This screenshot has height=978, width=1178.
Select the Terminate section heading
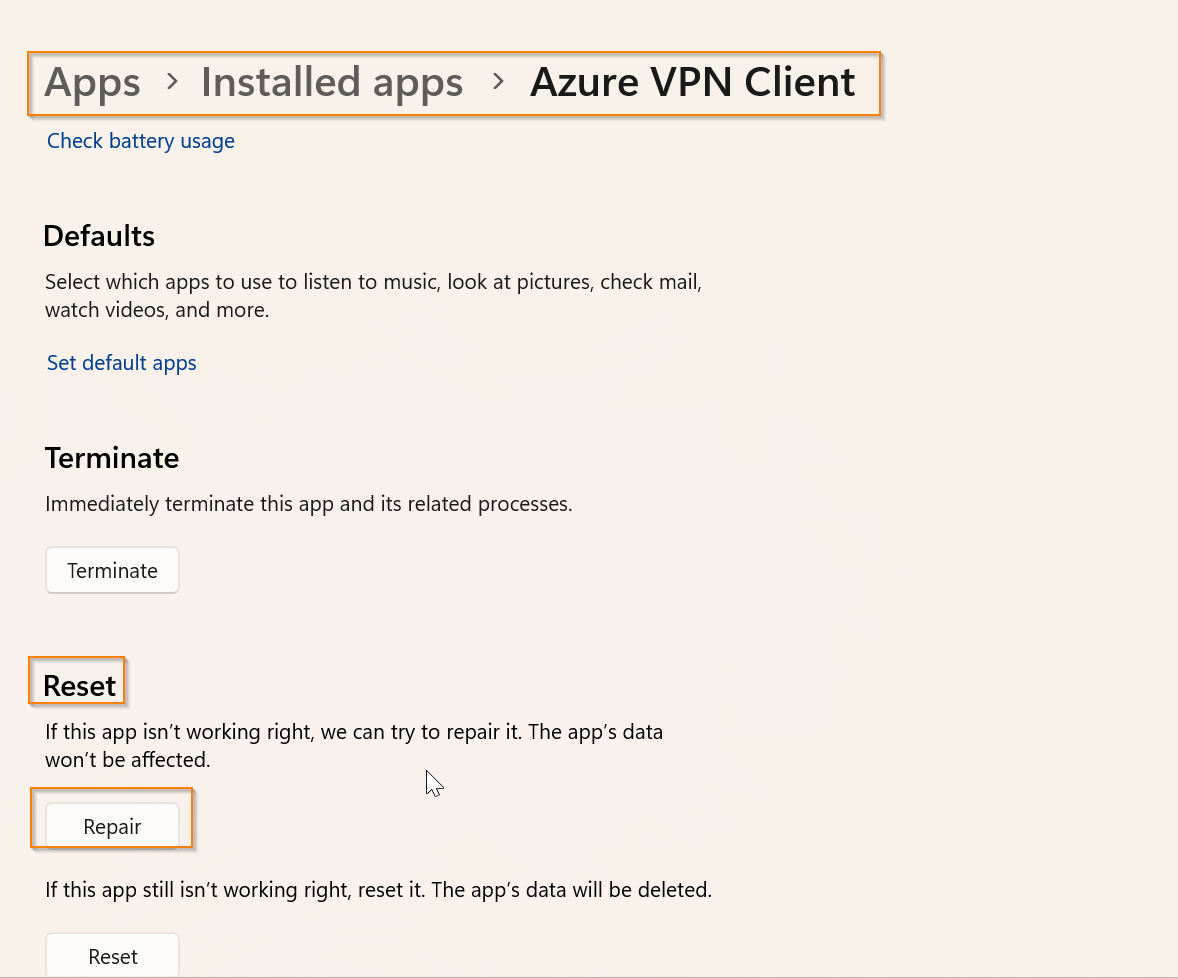pos(112,458)
